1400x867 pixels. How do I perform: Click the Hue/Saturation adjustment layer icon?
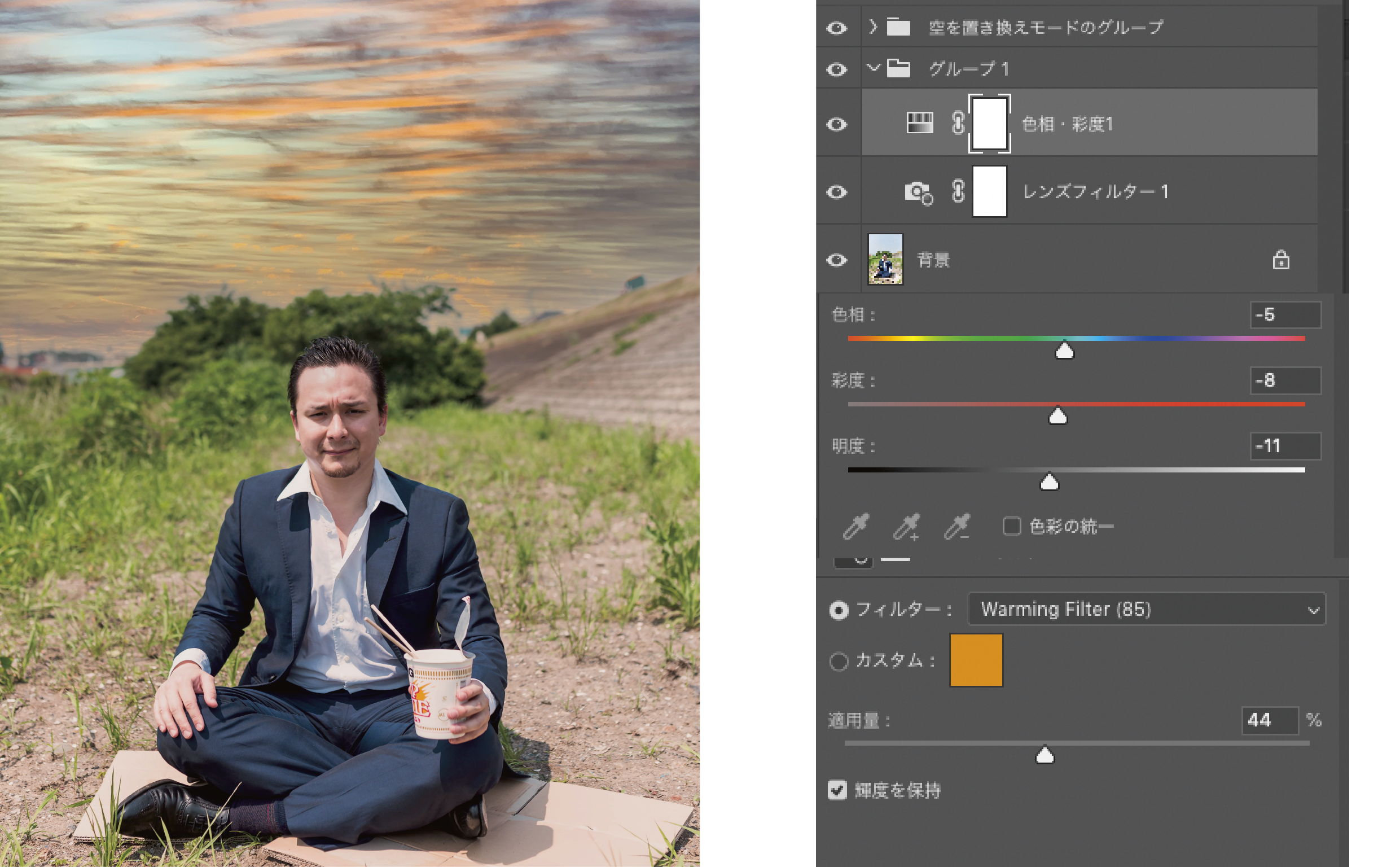(x=919, y=123)
